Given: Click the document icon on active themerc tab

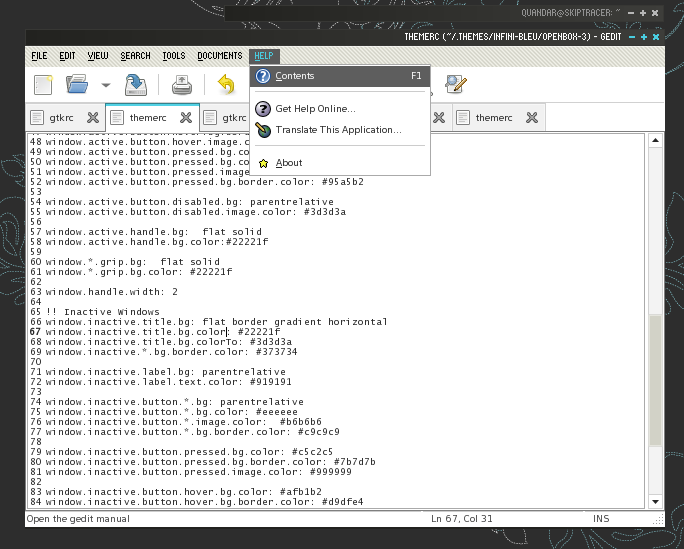Looking at the screenshot, I should pyautogui.click(x=116, y=117).
